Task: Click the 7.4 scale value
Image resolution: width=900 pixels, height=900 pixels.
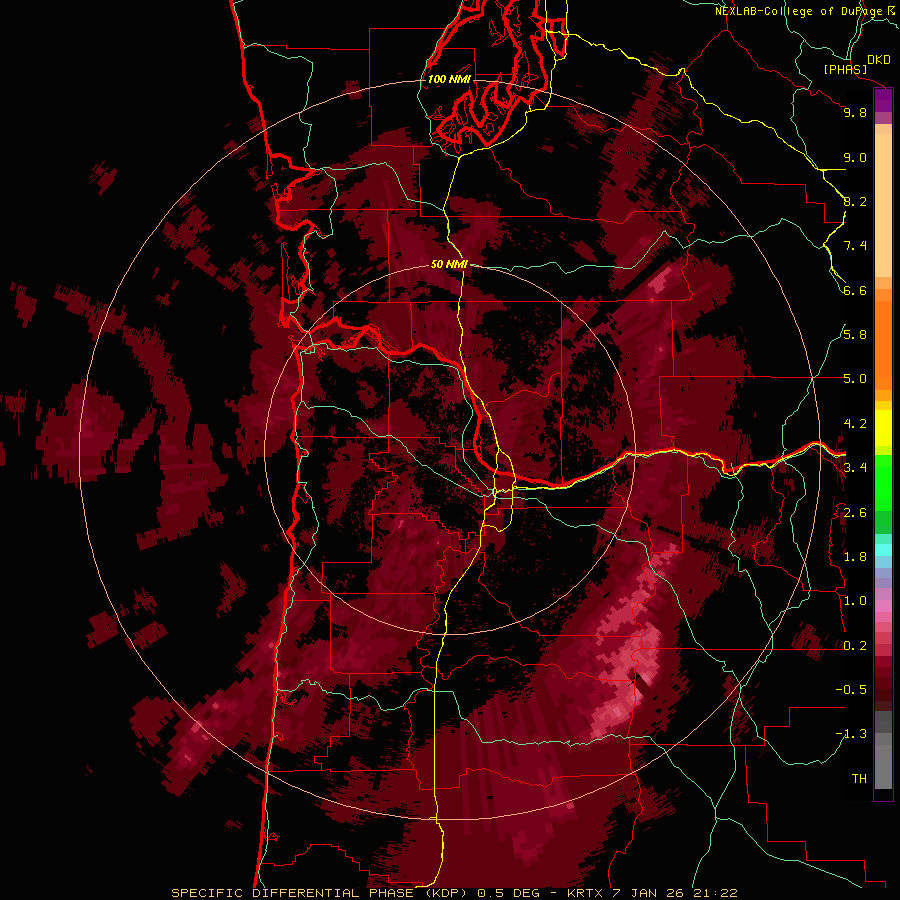Action: [855, 246]
